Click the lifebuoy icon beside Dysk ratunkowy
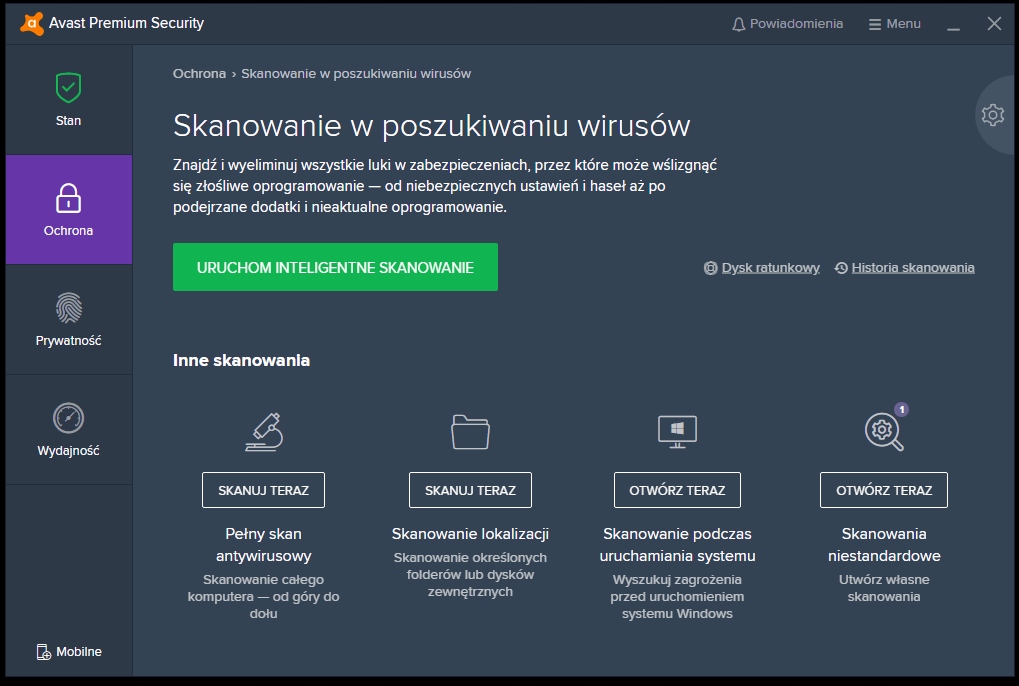Image resolution: width=1019 pixels, height=686 pixels. [x=710, y=268]
